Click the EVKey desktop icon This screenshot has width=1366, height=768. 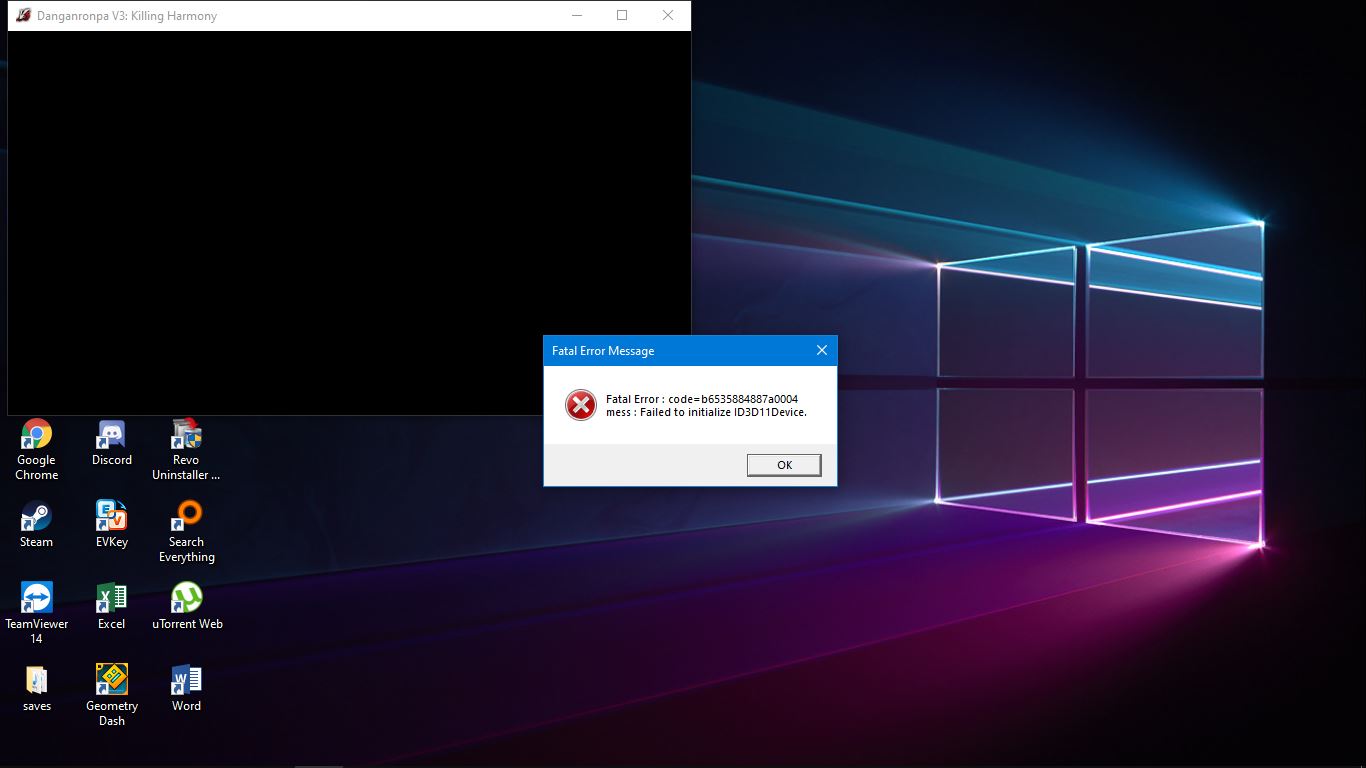click(x=111, y=517)
